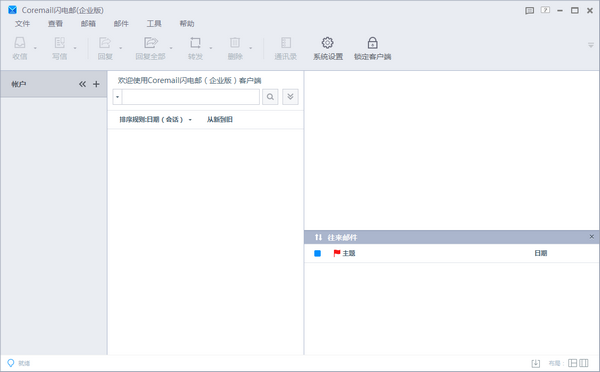600x372 pixels.
Task: Open the 帮助 menu
Action: coord(187,24)
